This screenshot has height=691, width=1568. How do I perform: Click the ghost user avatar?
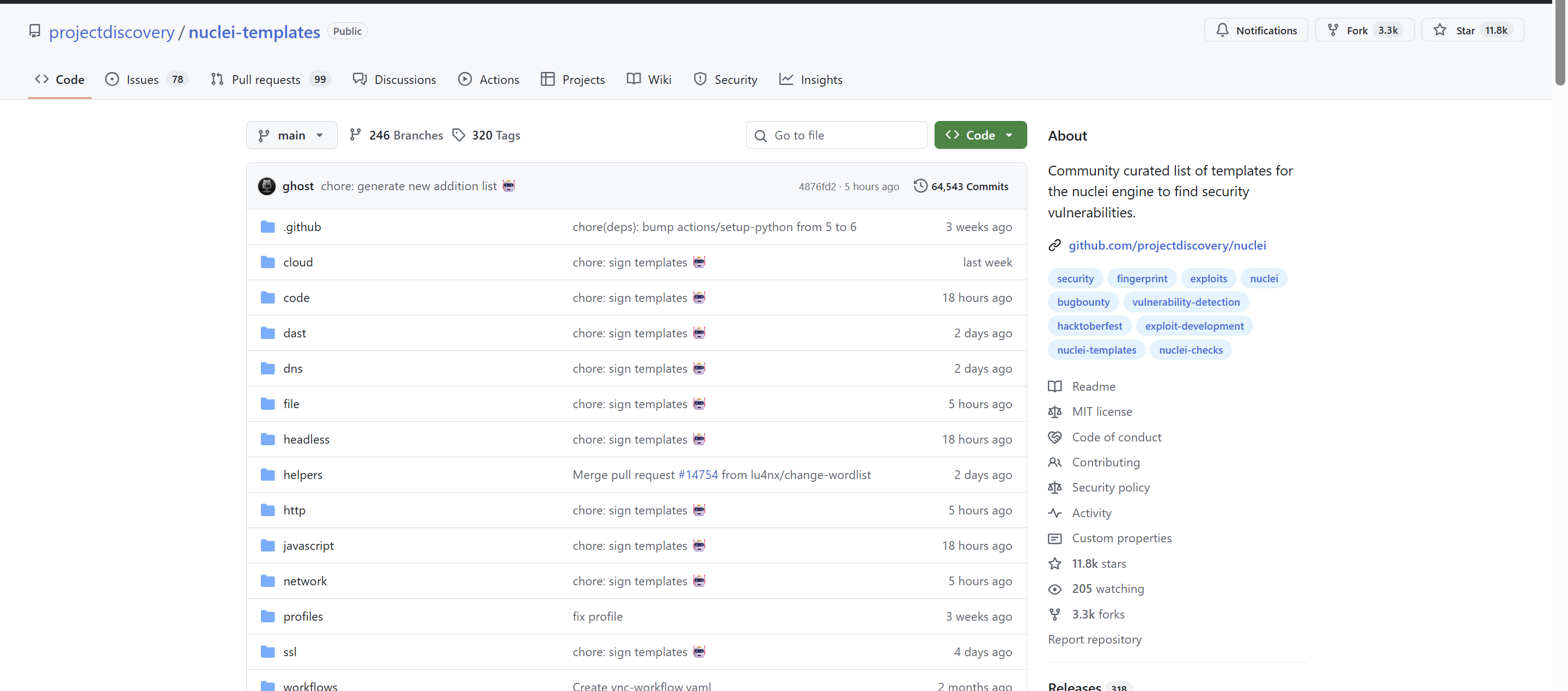(x=267, y=186)
